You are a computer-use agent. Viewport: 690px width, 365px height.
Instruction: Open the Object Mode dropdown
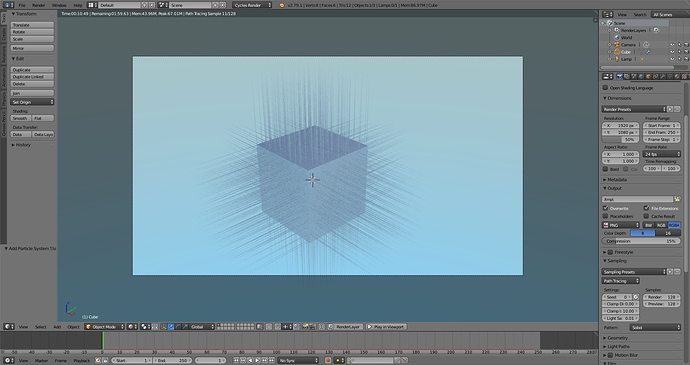pos(104,327)
